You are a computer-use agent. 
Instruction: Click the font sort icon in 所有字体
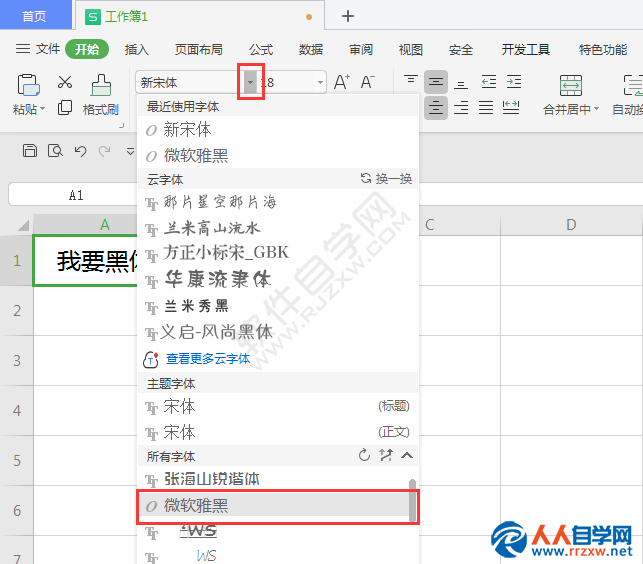click(385, 455)
